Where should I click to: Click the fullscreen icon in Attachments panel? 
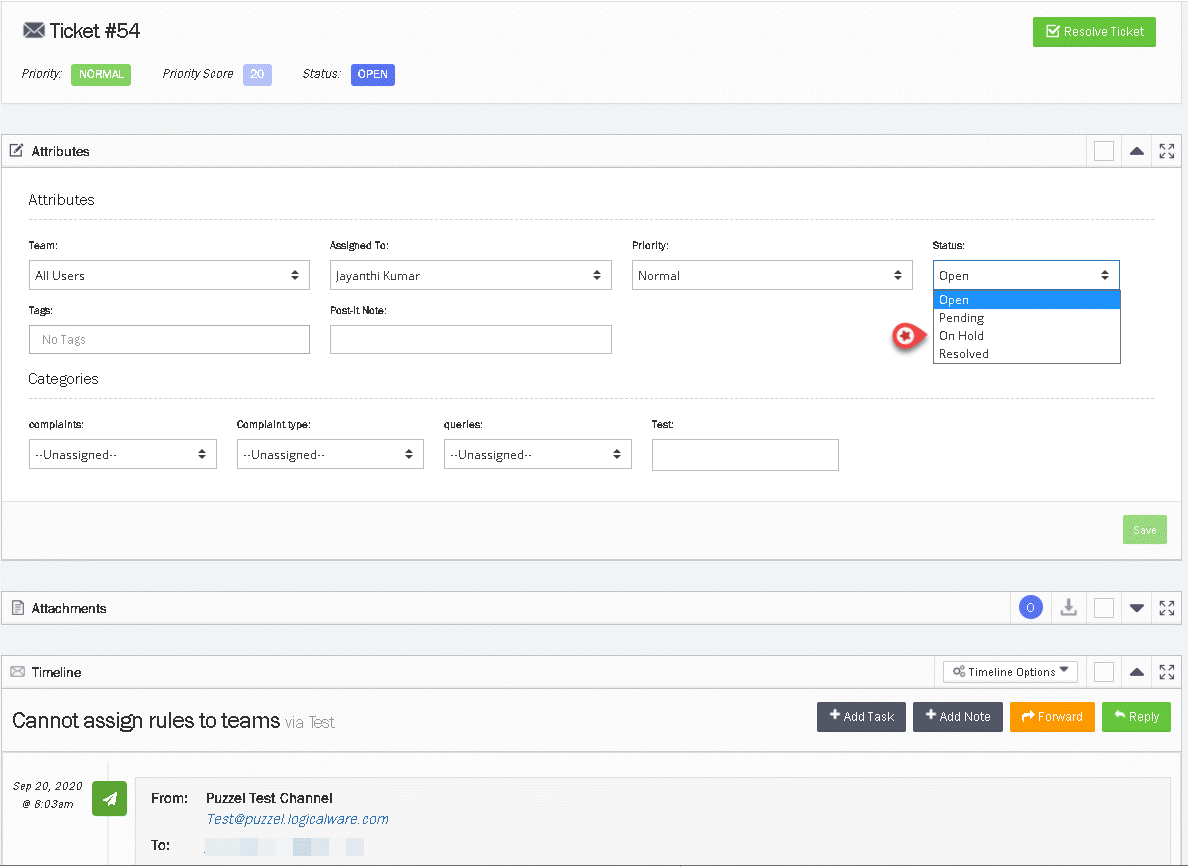click(1166, 608)
